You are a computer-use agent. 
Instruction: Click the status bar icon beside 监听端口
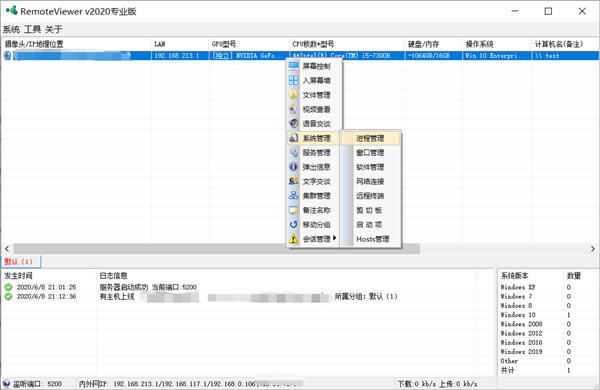7,383
